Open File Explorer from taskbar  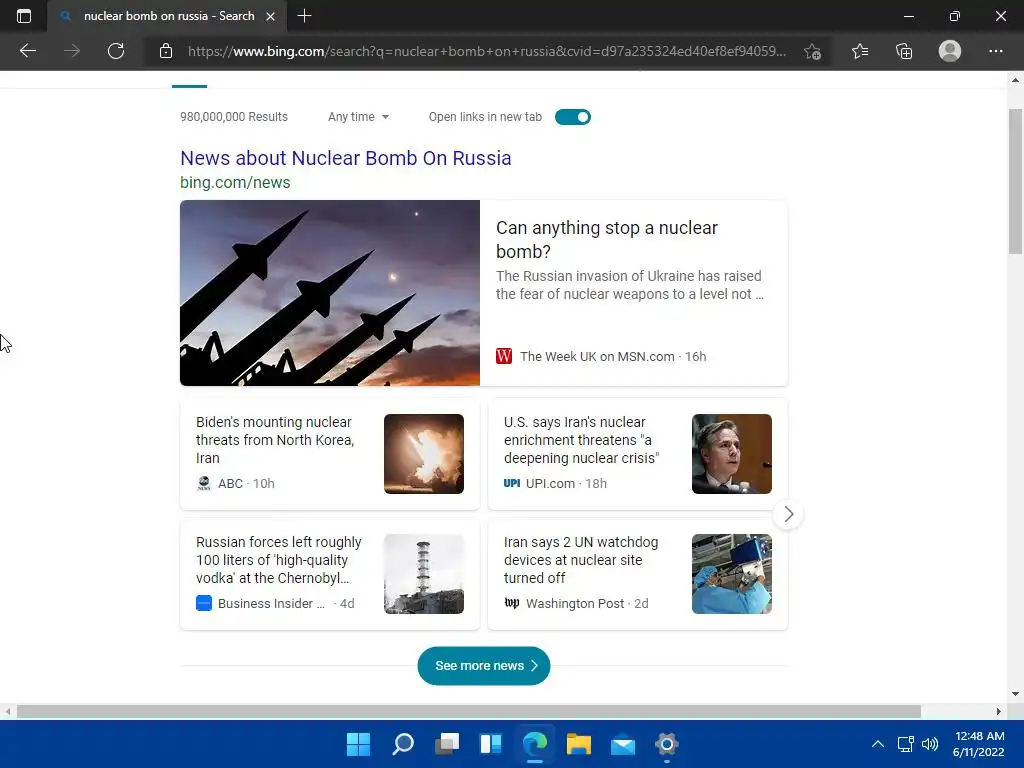click(579, 744)
